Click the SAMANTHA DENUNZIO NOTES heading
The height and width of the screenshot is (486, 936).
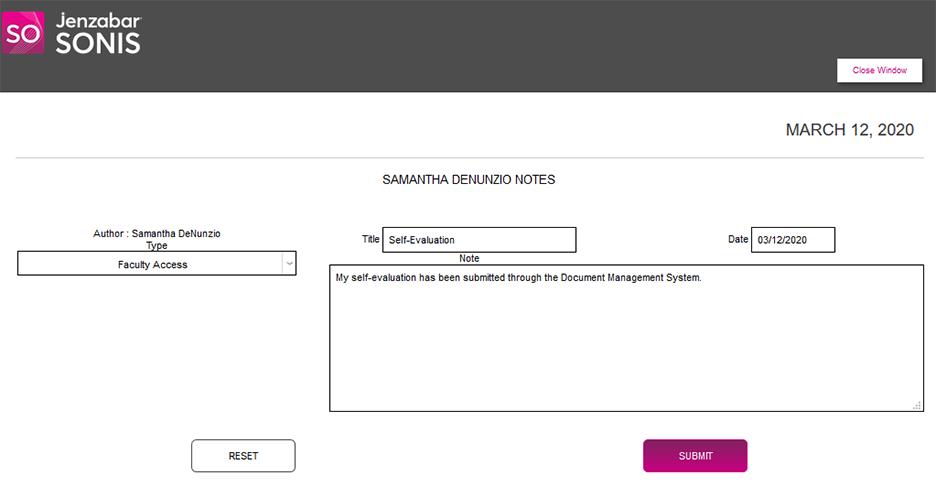point(468,180)
